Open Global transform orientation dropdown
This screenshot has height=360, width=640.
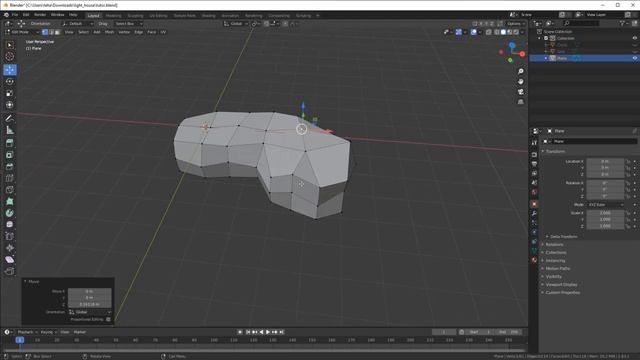coord(236,24)
